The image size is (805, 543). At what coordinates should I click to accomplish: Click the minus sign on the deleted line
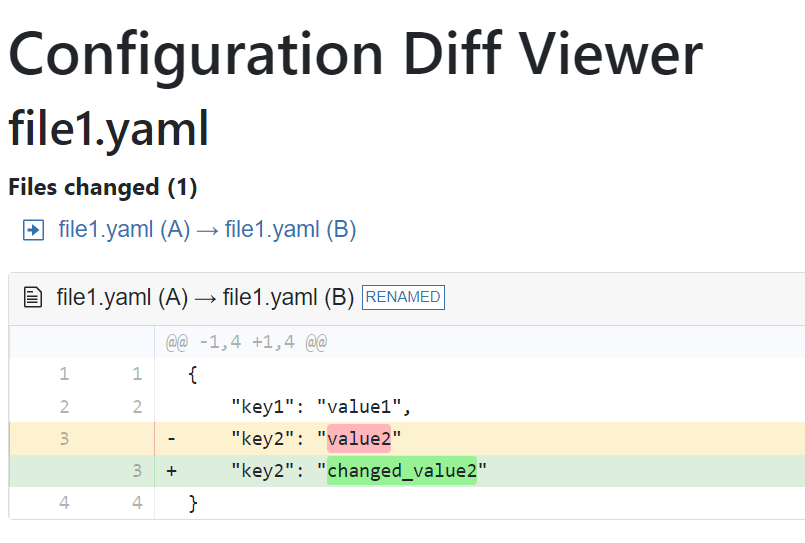[x=171, y=439]
